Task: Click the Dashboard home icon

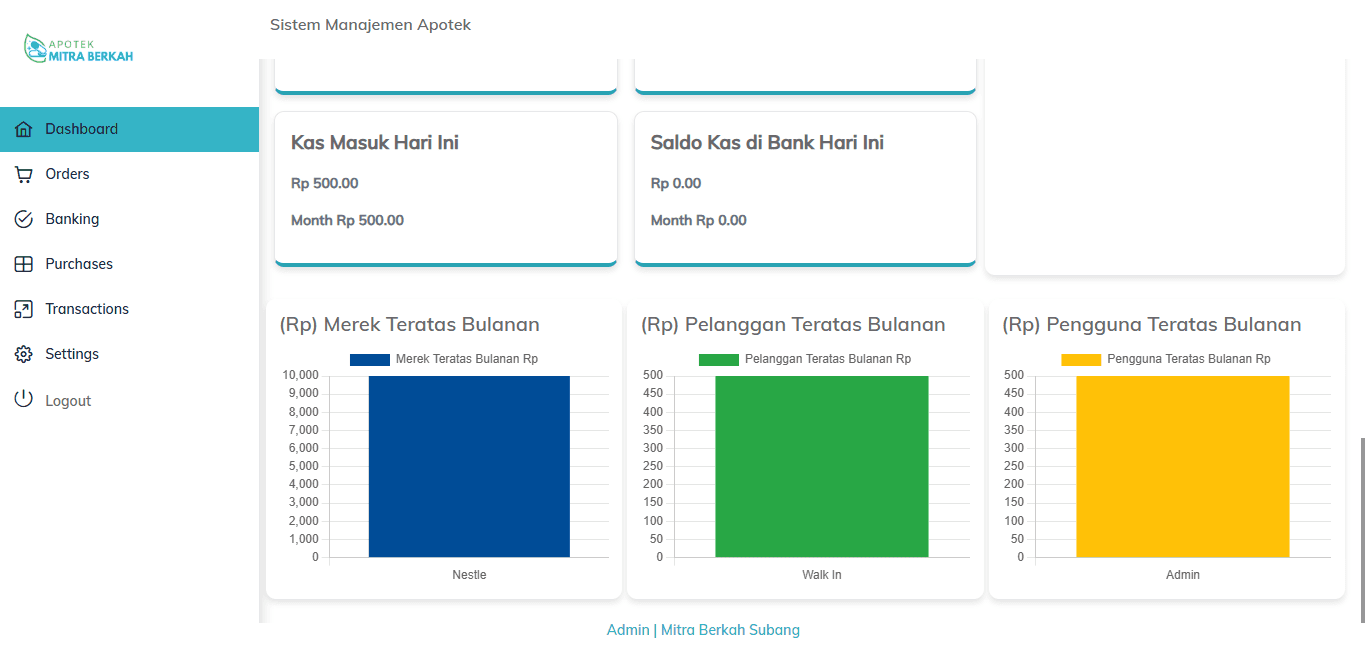Action: [24, 129]
